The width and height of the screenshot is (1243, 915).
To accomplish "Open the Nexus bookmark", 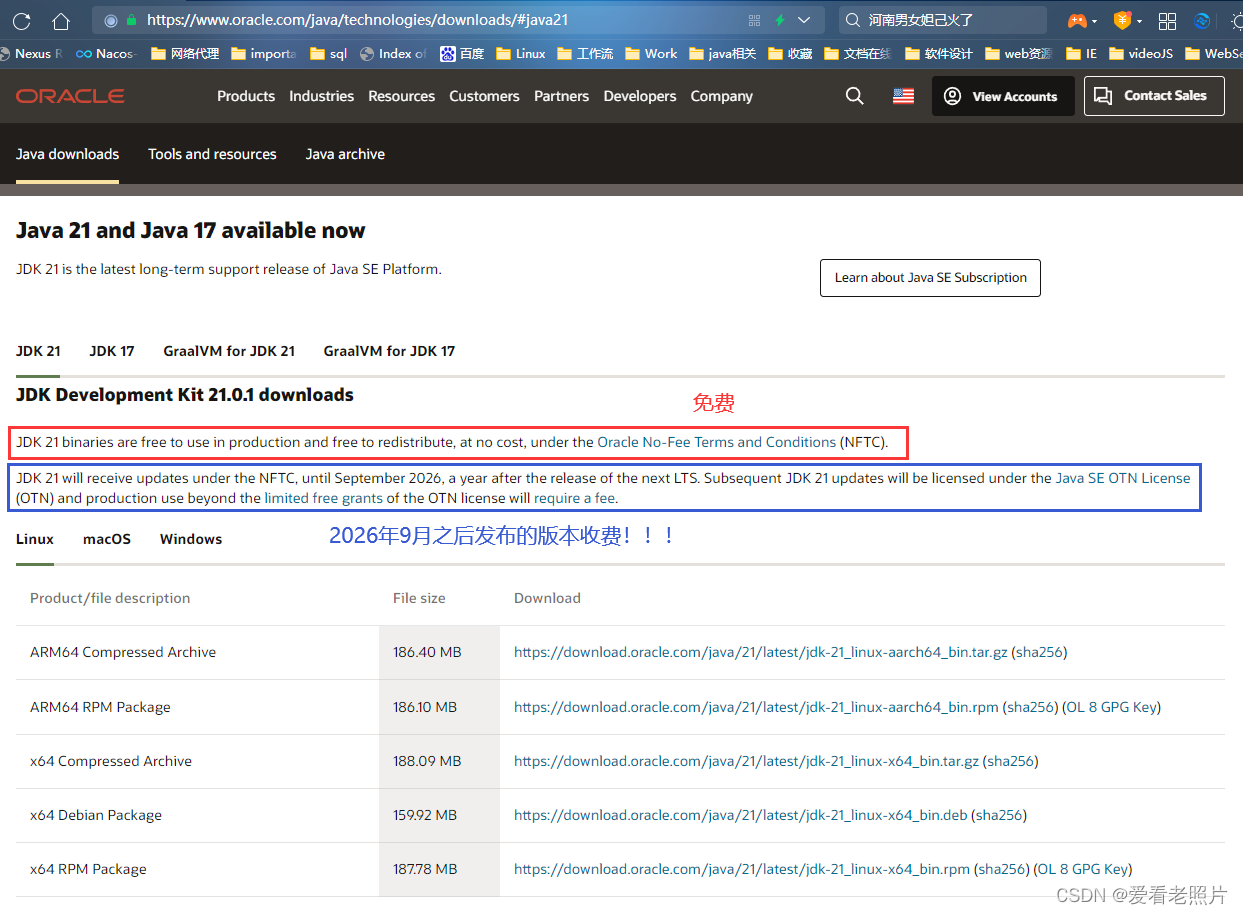I will coord(31,54).
